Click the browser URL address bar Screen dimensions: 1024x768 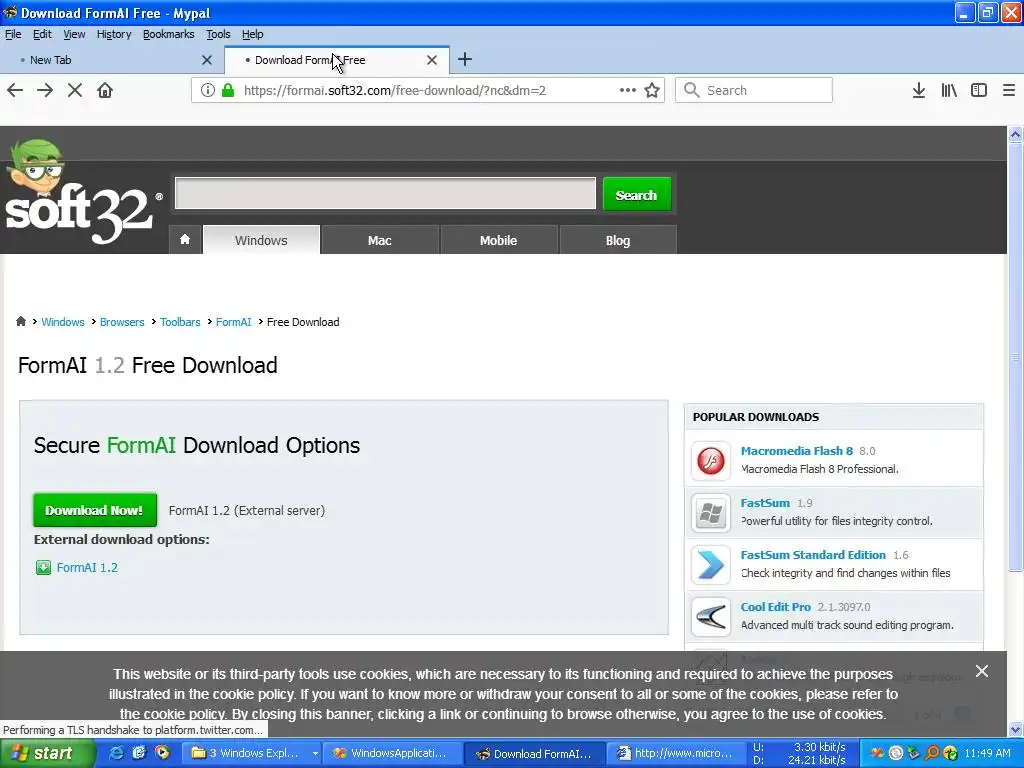click(x=428, y=90)
